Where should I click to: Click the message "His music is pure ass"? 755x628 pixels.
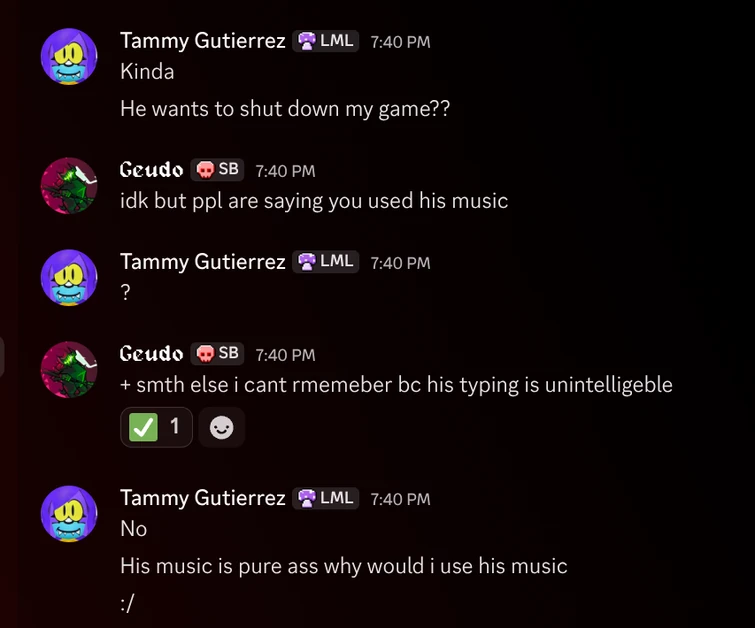pyautogui.click(x=343, y=566)
